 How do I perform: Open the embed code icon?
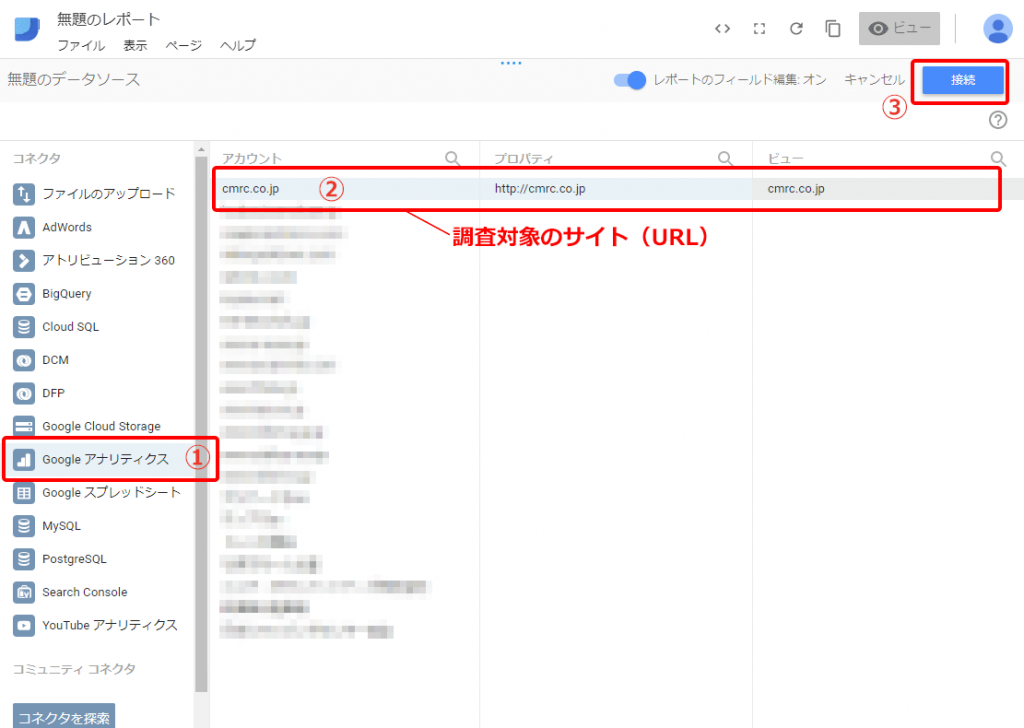click(722, 29)
